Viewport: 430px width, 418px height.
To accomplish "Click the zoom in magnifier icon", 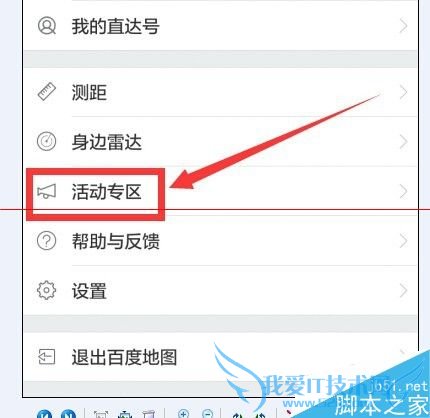I will 184,414.
